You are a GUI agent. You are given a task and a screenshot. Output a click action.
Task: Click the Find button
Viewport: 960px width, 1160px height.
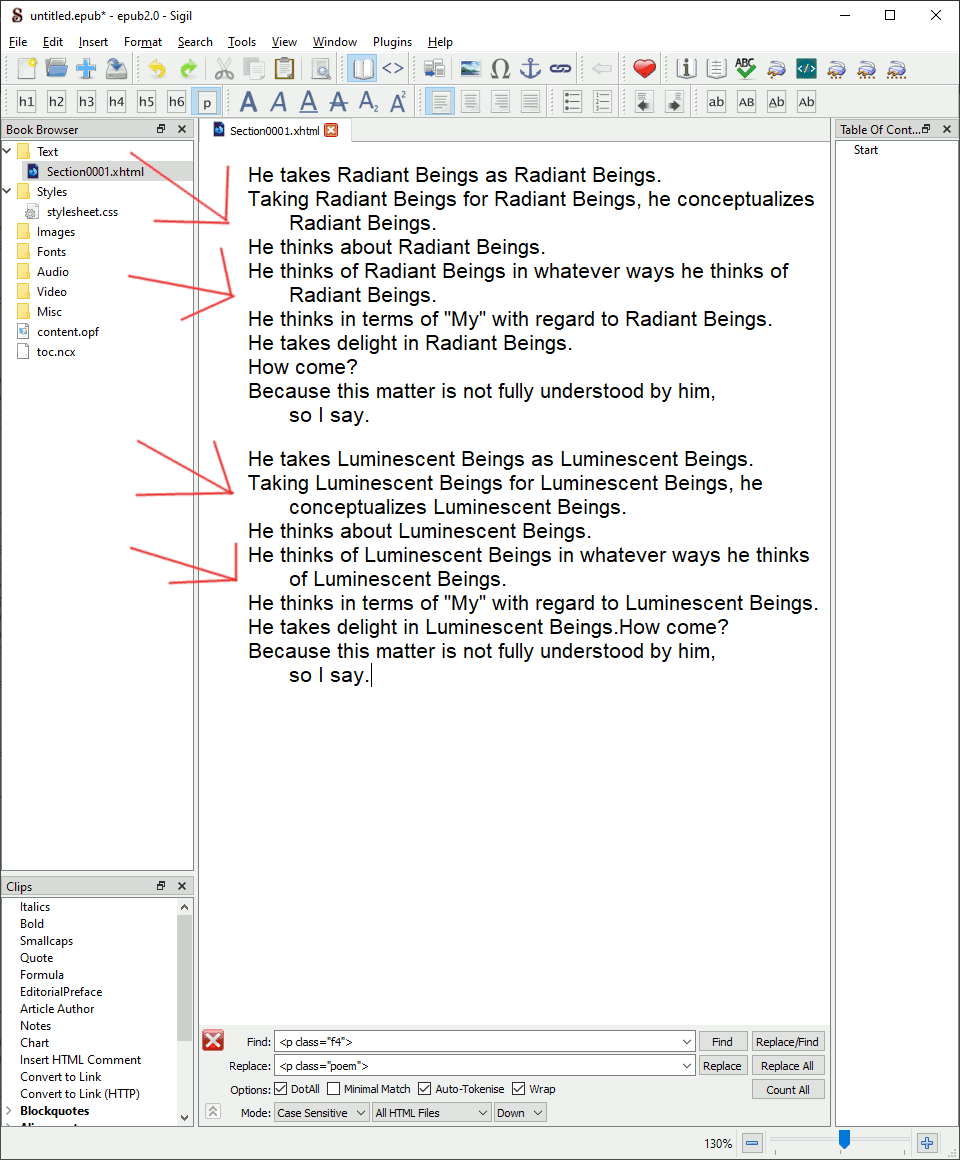723,1042
